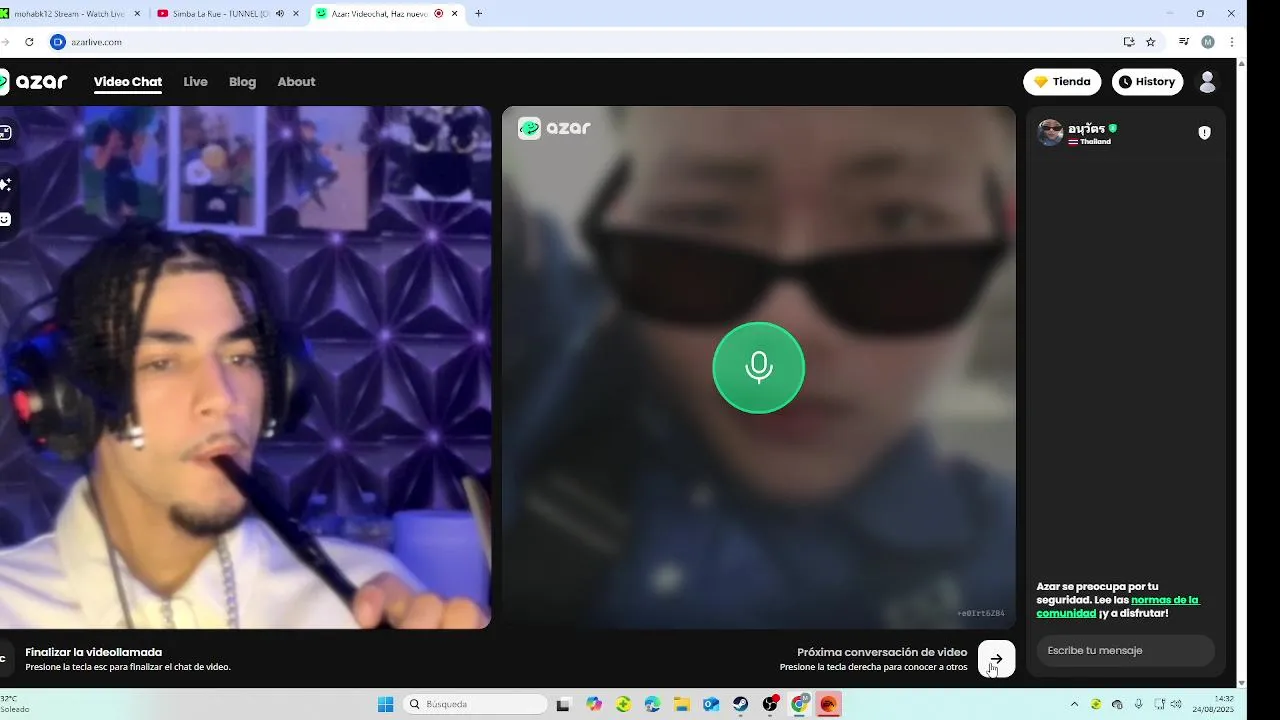
Task: Click the Búsqueda taskbar search box
Action: 476,704
